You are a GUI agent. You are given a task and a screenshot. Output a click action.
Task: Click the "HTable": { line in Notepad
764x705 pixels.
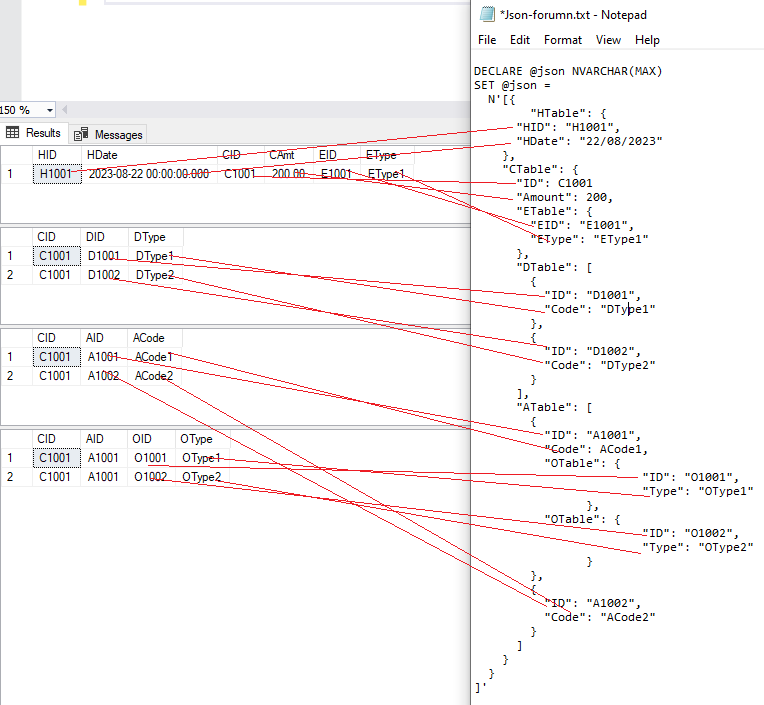coord(568,114)
